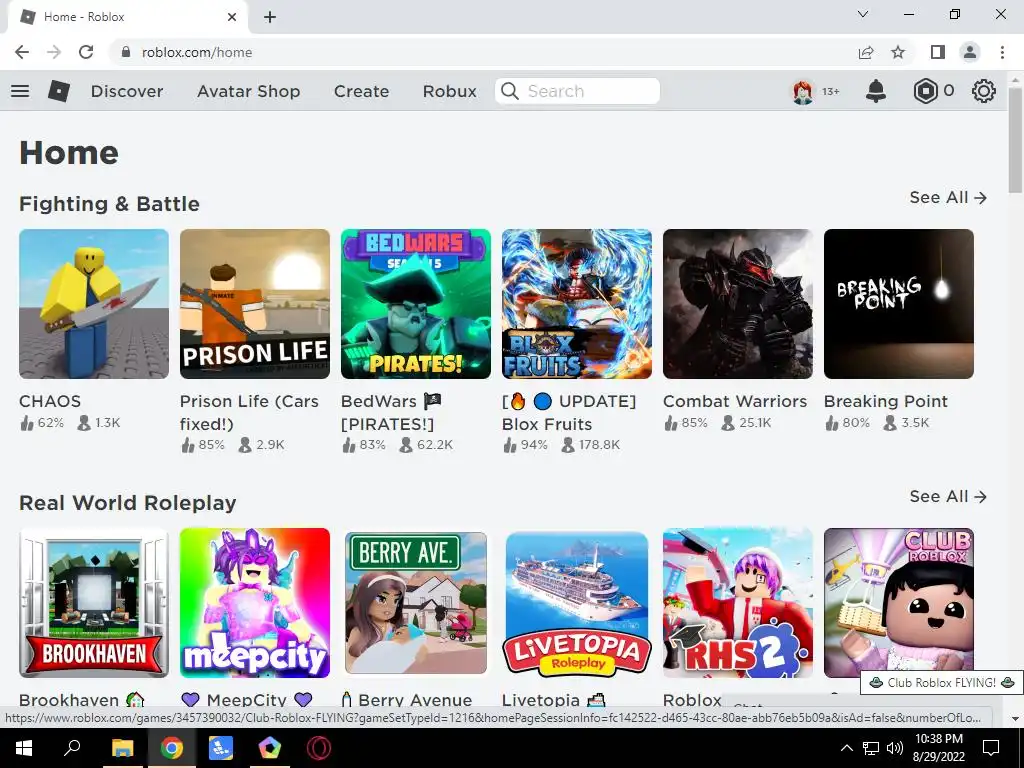Open the Breaking Point thumbnail
1024x768 pixels.
(x=899, y=304)
